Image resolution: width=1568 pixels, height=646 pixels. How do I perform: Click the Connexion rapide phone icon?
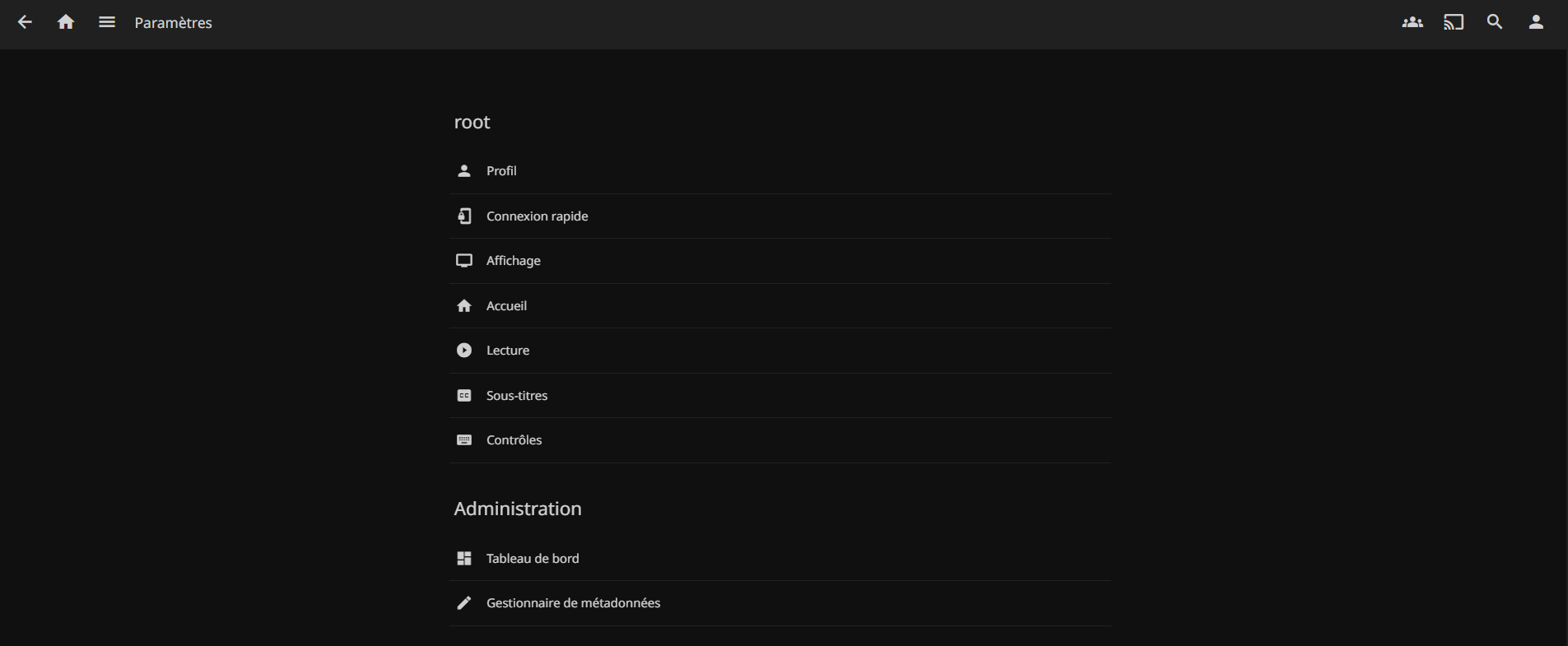[x=464, y=216]
